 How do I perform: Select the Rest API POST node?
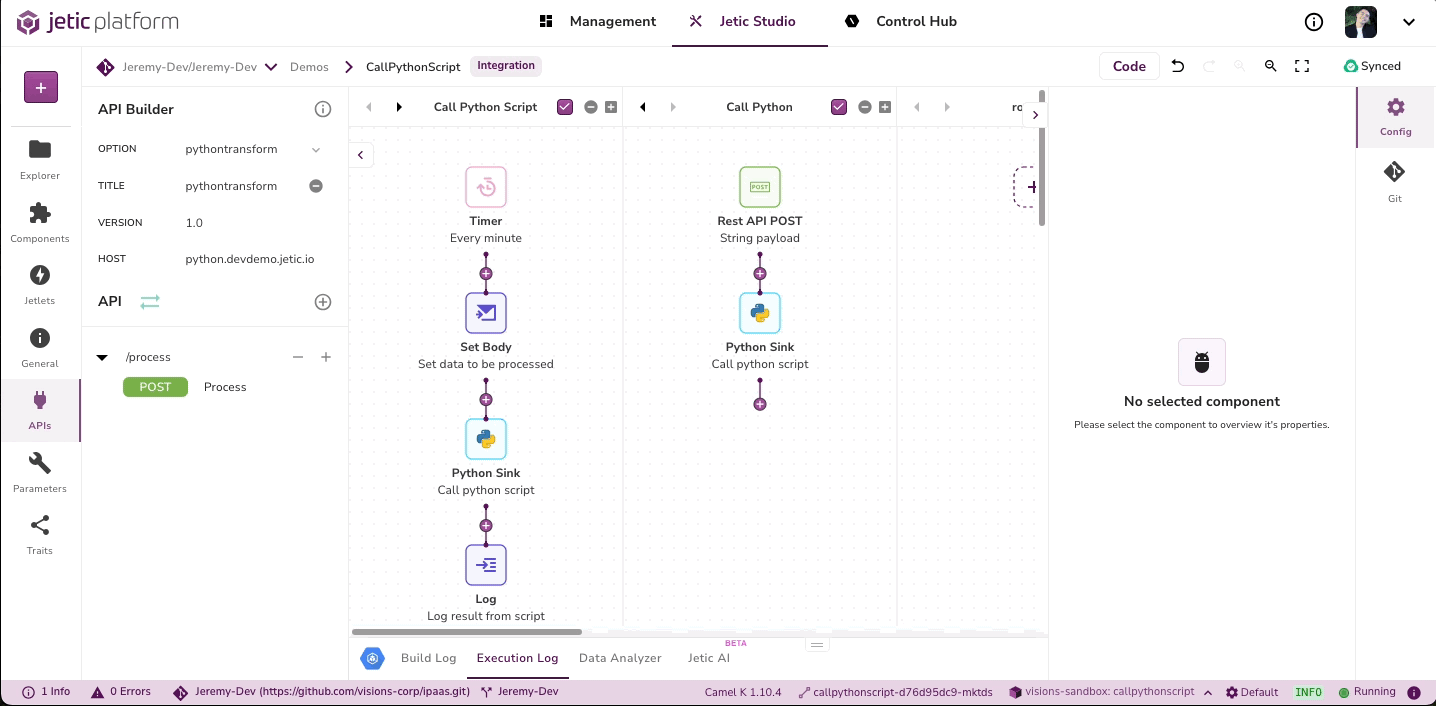coord(760,187)
